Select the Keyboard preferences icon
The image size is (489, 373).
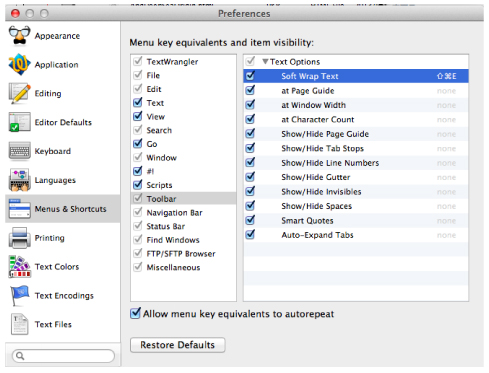click(x=20, y=151)
